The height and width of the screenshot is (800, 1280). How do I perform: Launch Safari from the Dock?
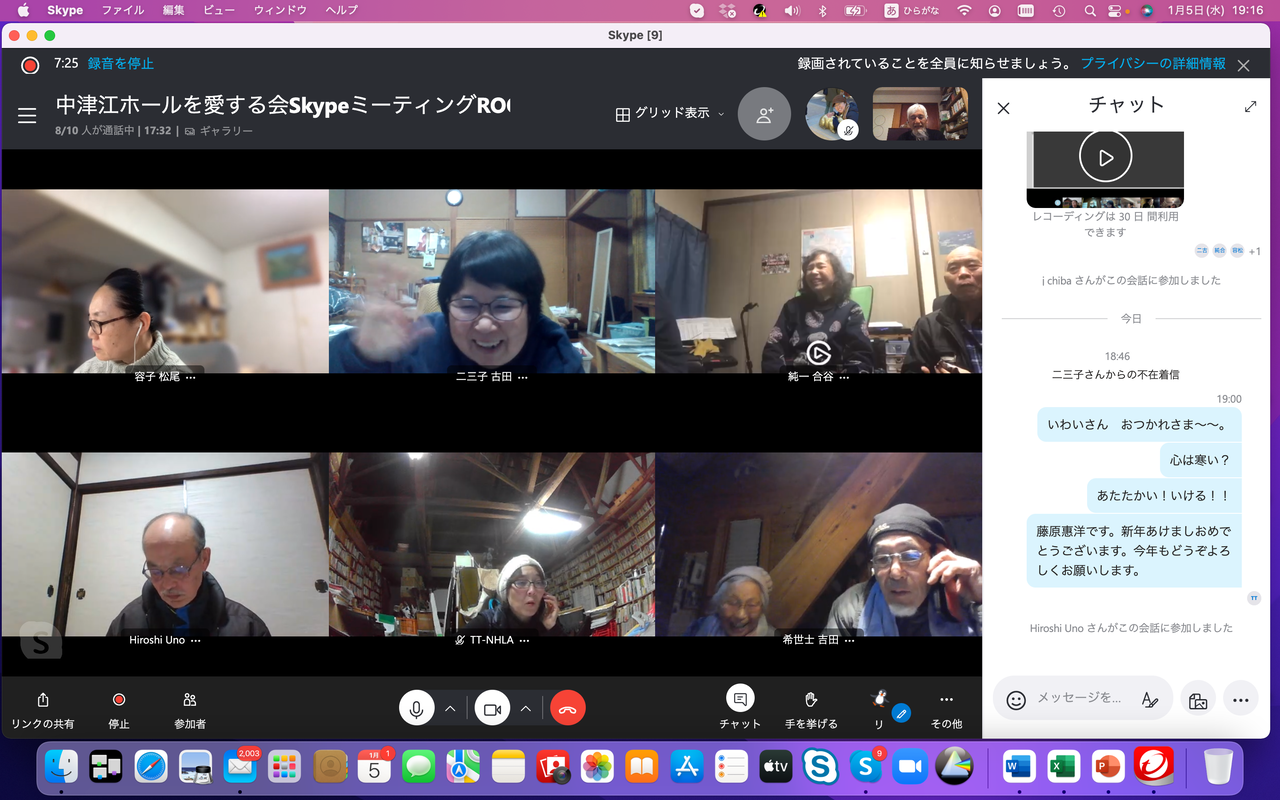coord(151,767)
